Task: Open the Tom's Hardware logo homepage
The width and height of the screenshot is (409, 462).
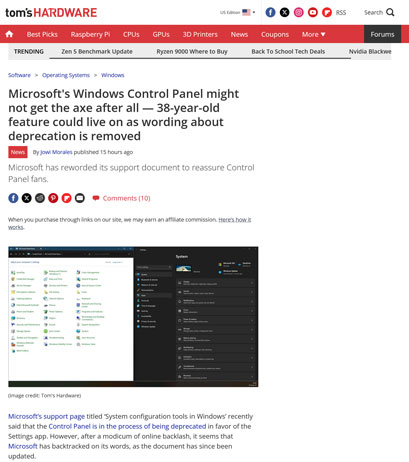Action: point(51,13)
